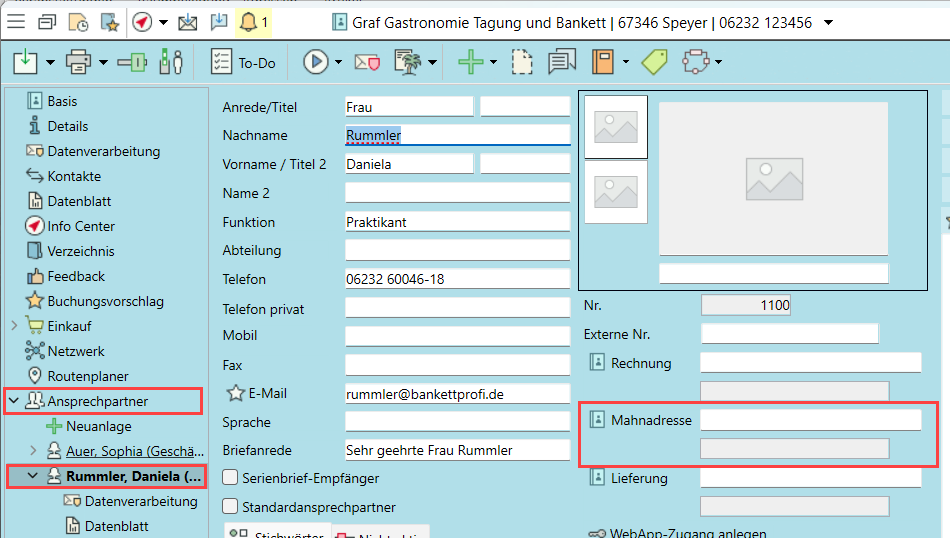Click the palm tree vacation icon
The image size is (950, 538).
(x=408, y=63)
